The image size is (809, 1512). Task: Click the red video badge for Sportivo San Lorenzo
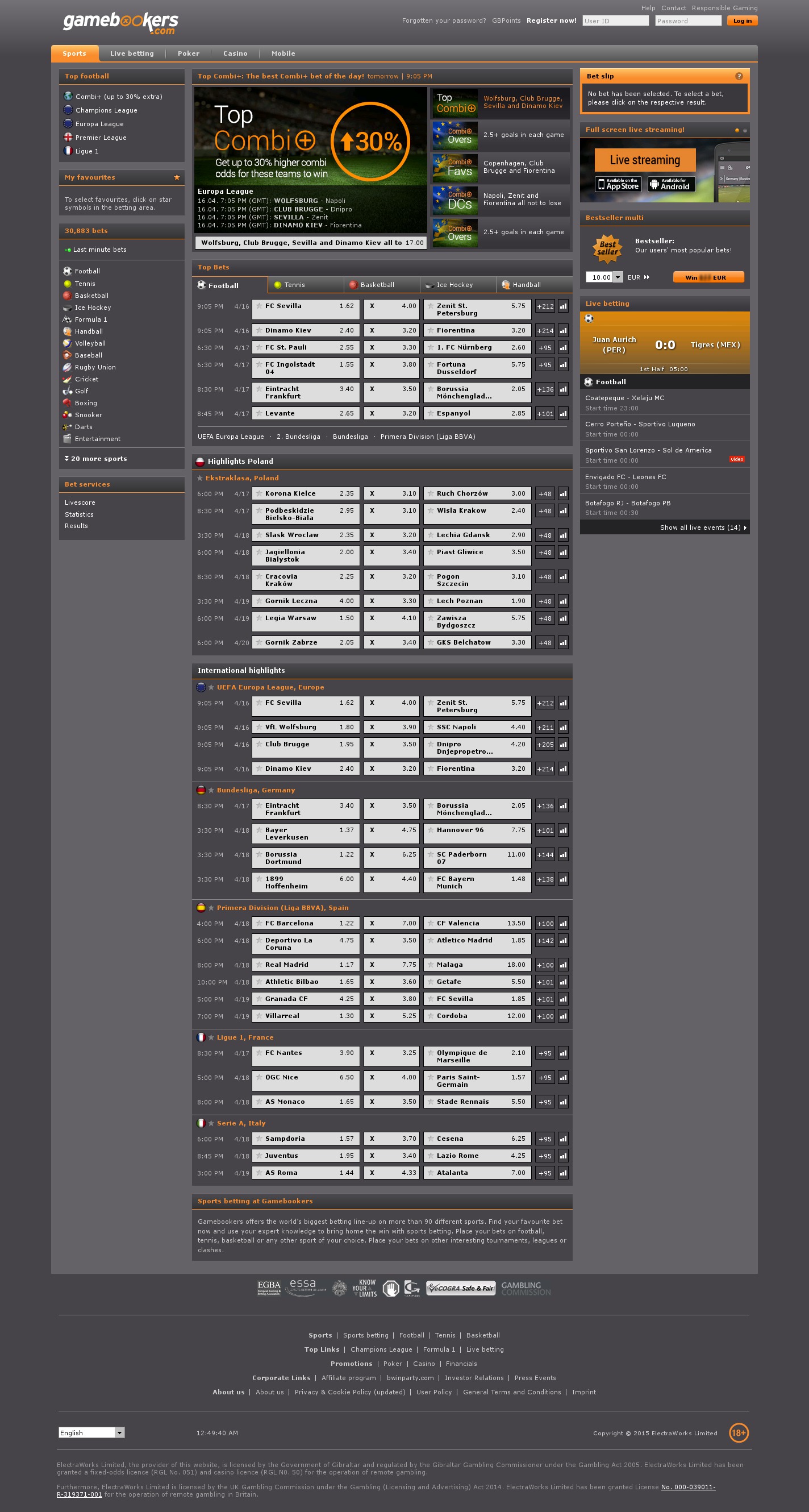pyautogui.click(x=736, y=459)
